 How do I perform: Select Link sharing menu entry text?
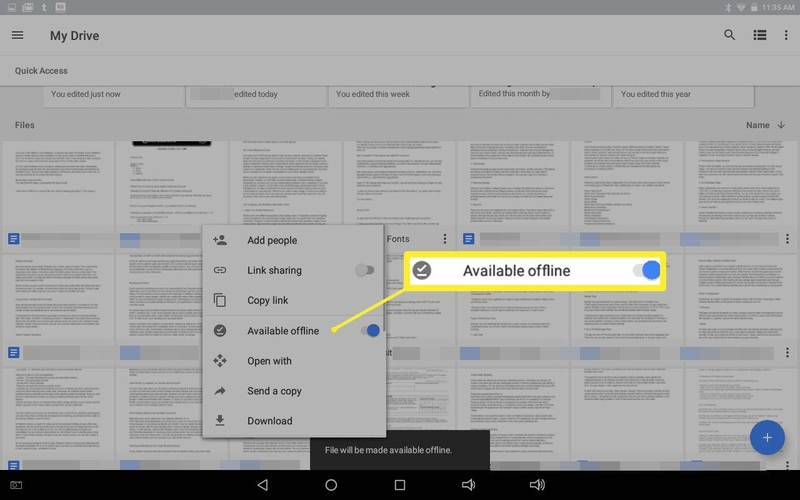[x=274, y=270]
